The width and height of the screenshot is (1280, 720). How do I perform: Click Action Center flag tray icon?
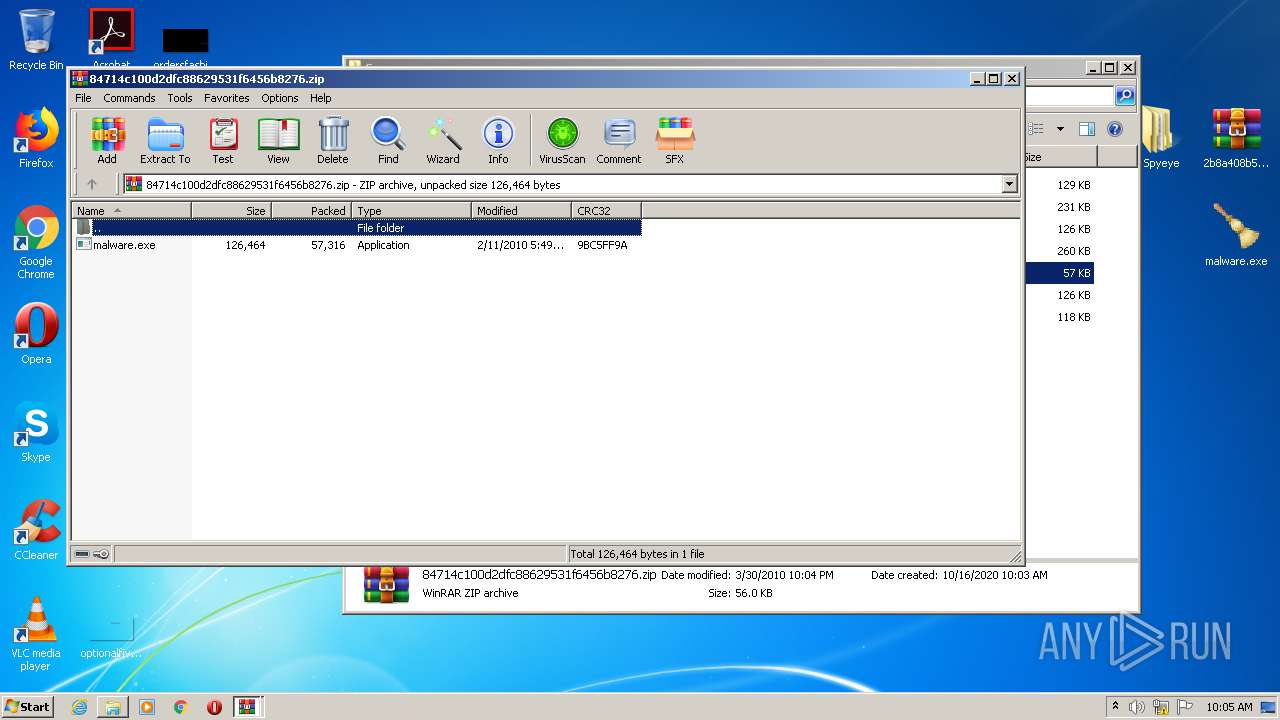point(1185,707)
